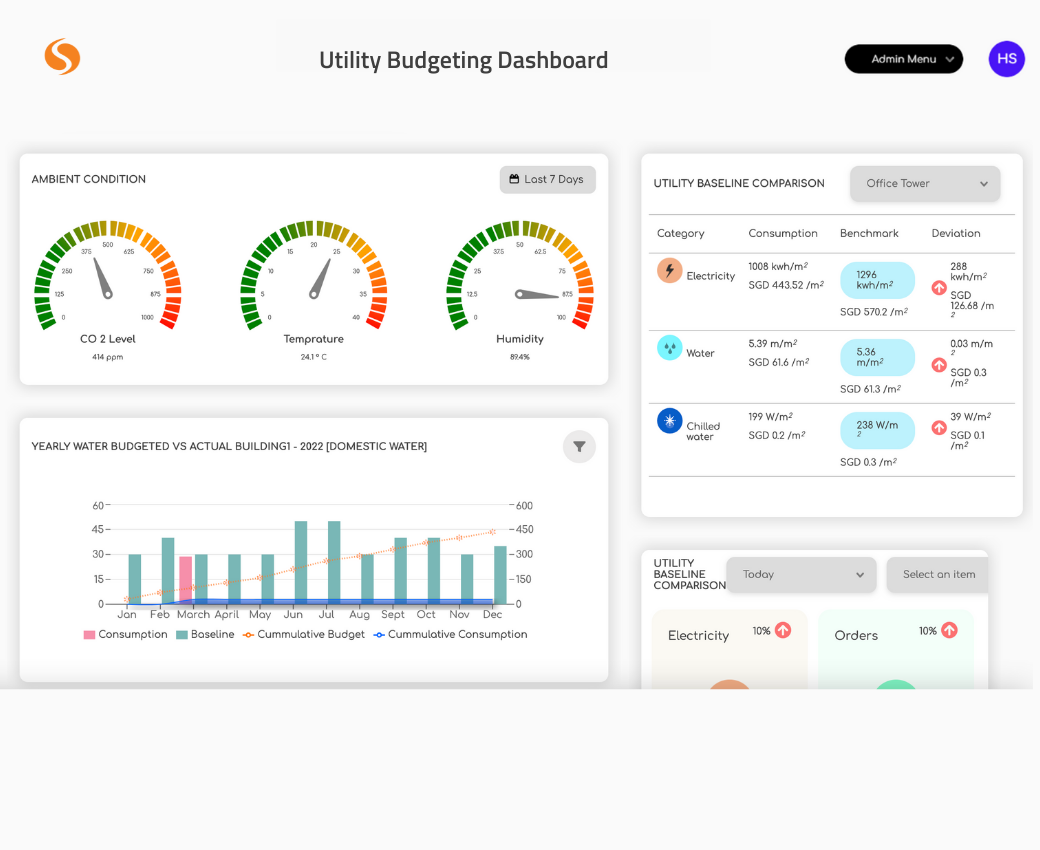Click the calendar icon in Last 7 Days
This screenshot has width=1040, height=850.
(513, 179)
